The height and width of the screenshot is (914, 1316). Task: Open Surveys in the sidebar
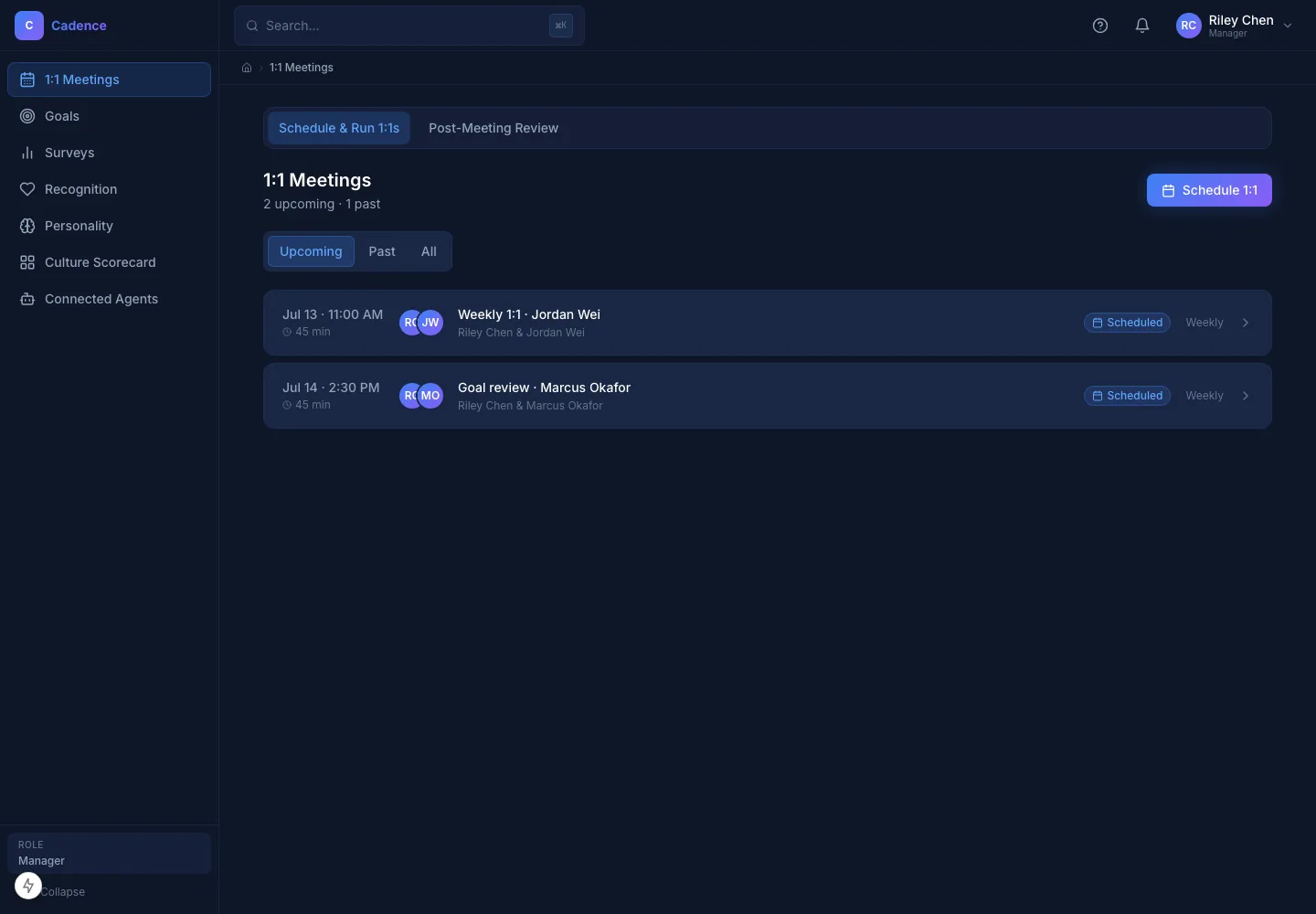click(x=110, y=153)
